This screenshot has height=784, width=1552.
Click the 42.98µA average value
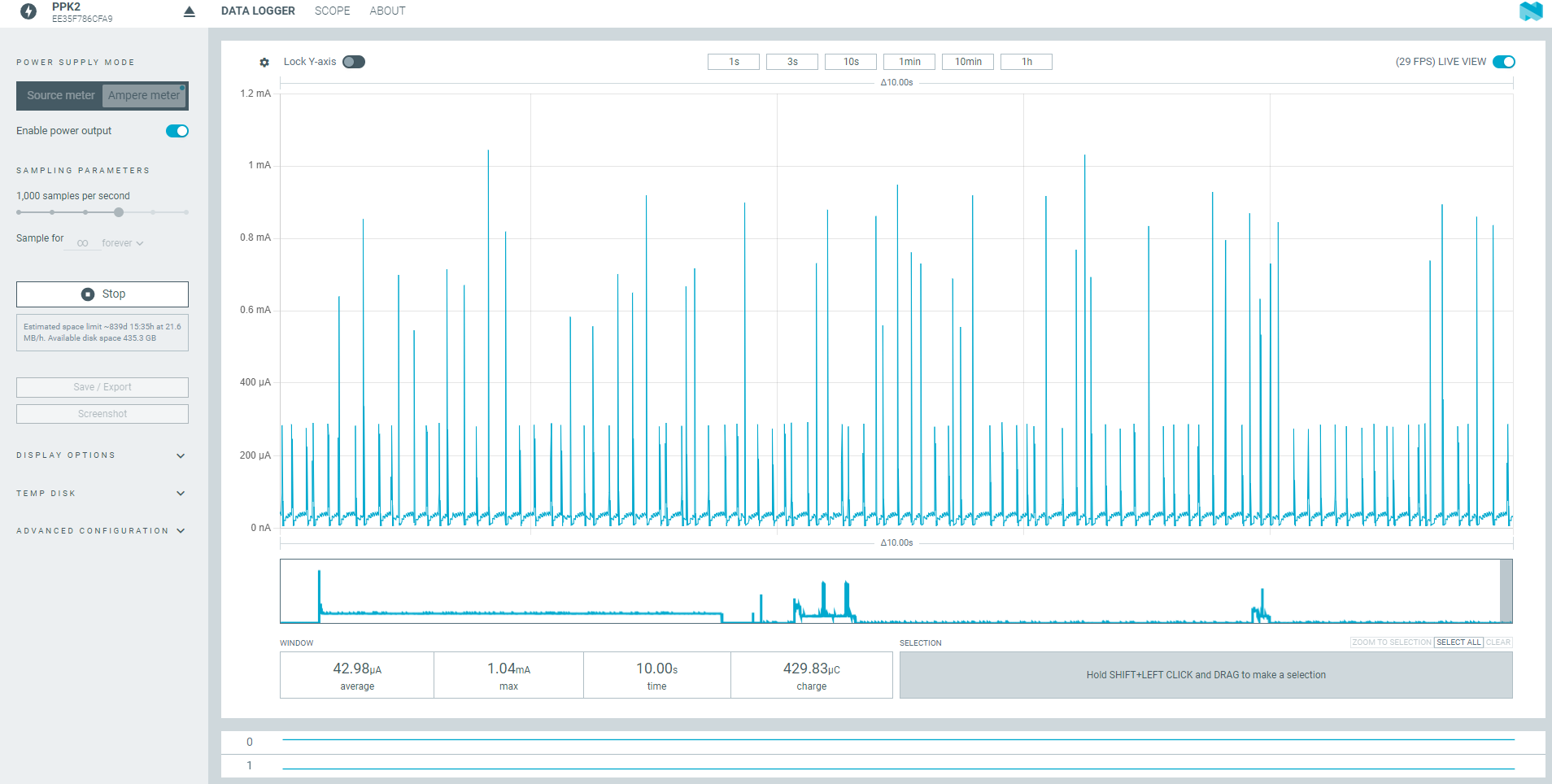pos(357,669)
